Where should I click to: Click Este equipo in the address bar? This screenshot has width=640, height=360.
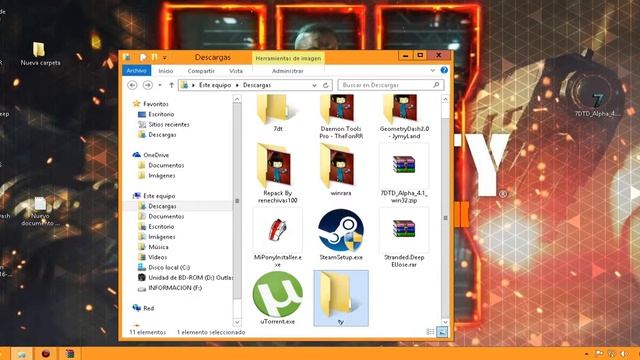(215, 85)
